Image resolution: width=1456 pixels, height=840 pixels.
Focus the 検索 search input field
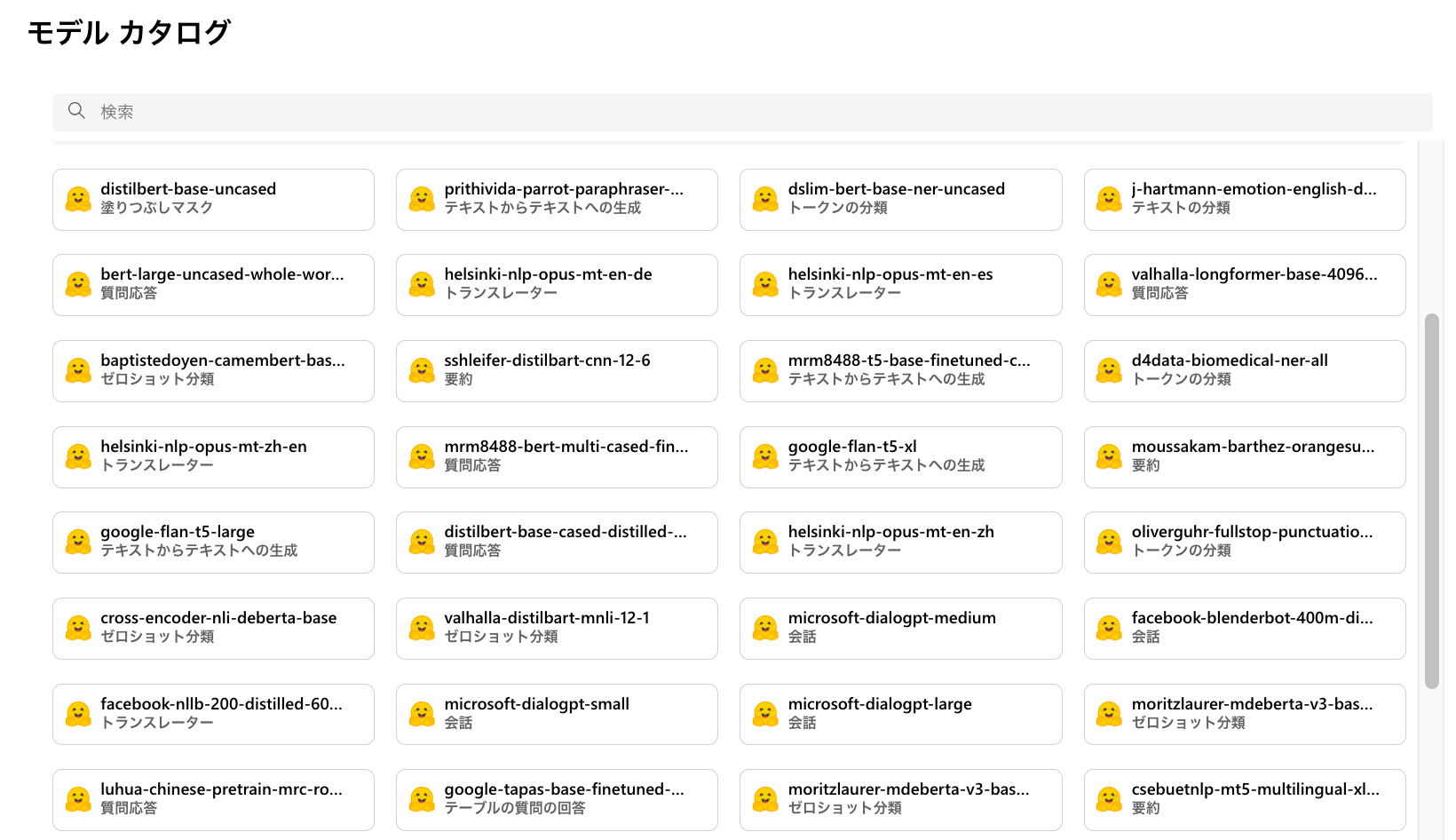point(742,112)
